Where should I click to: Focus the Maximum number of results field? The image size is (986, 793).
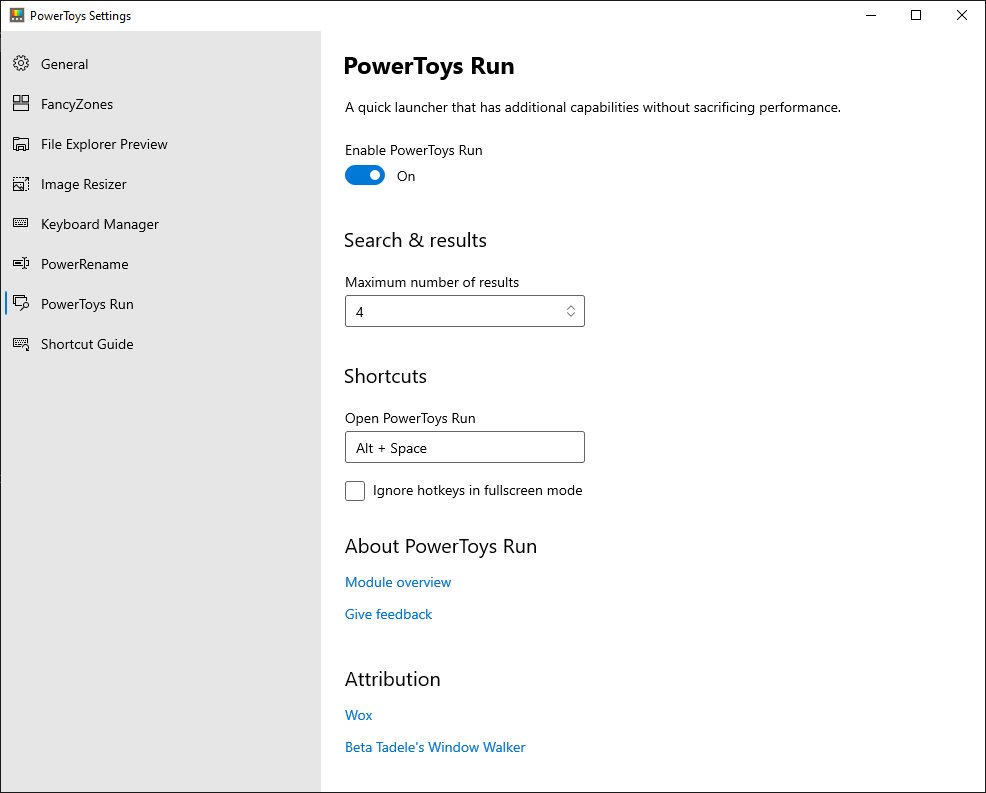pyautogui.click(x=465, y=311)
